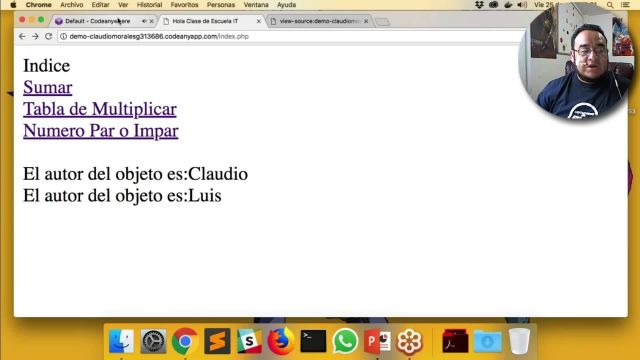
Task: Open the Sumar link
Action: coord(48,87)
